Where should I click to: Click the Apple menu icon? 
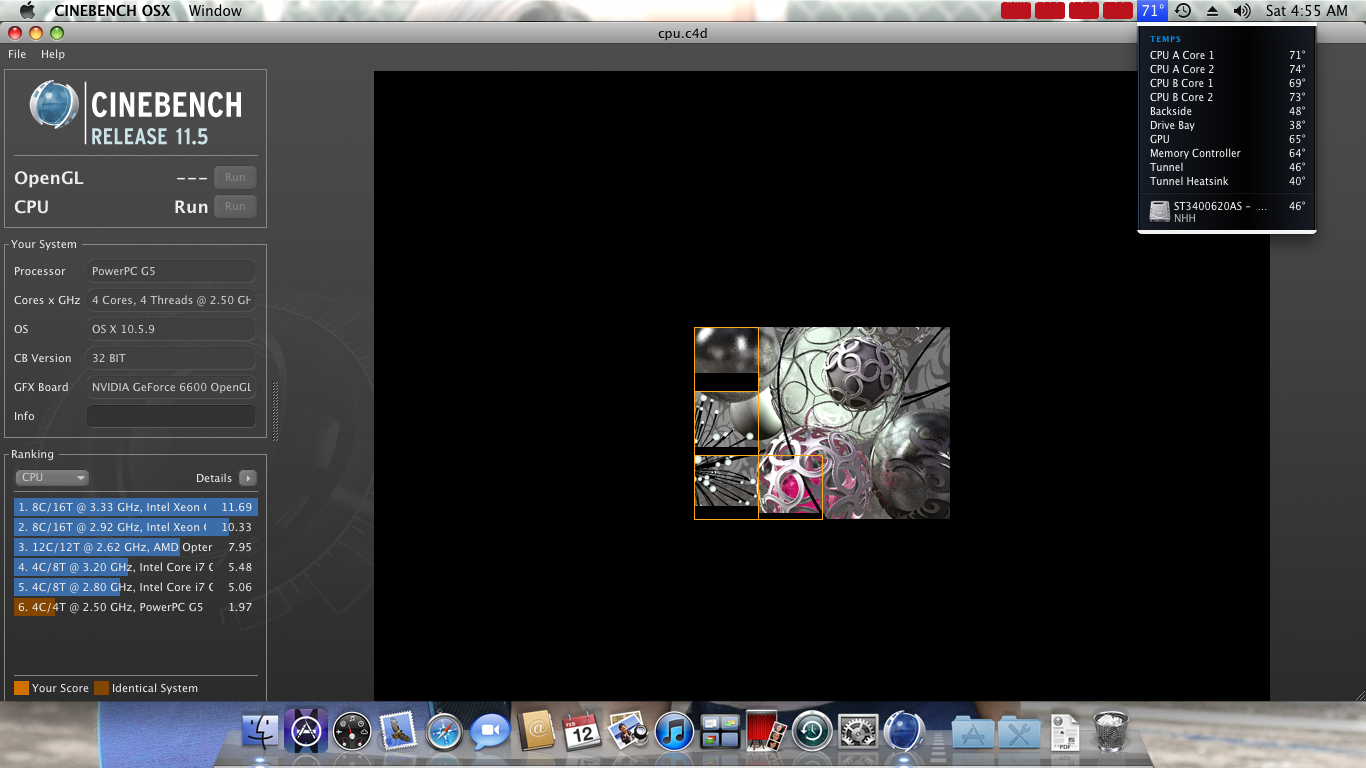[27, 10]
